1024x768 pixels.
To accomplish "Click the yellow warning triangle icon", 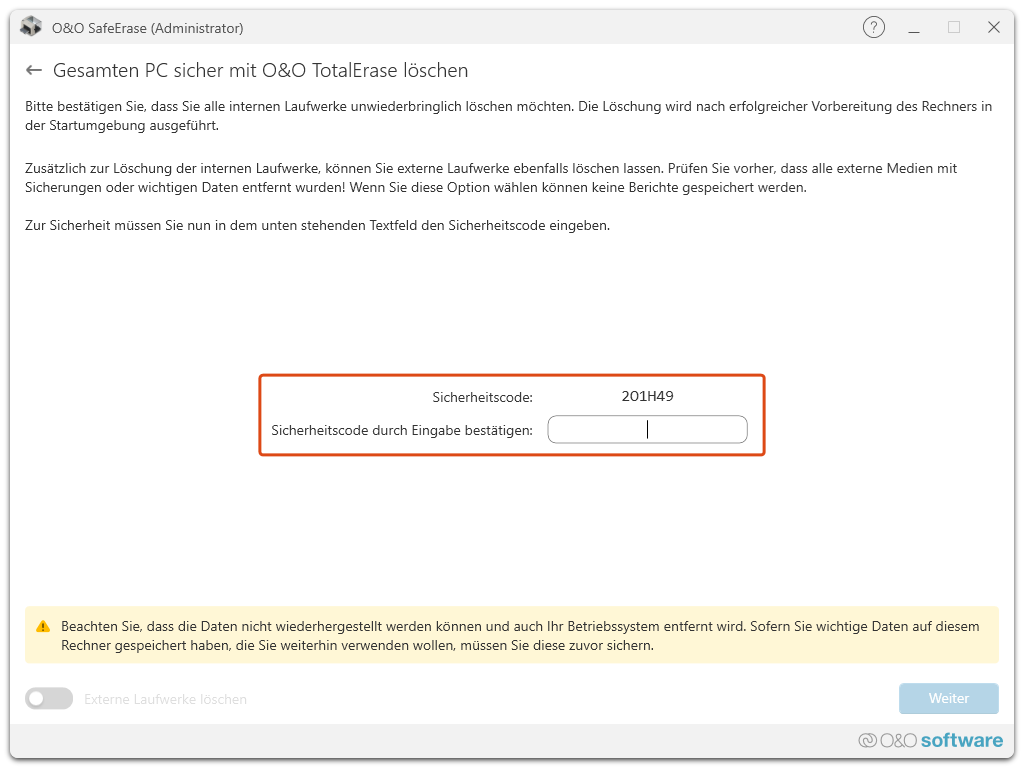I will click(43, 626).
